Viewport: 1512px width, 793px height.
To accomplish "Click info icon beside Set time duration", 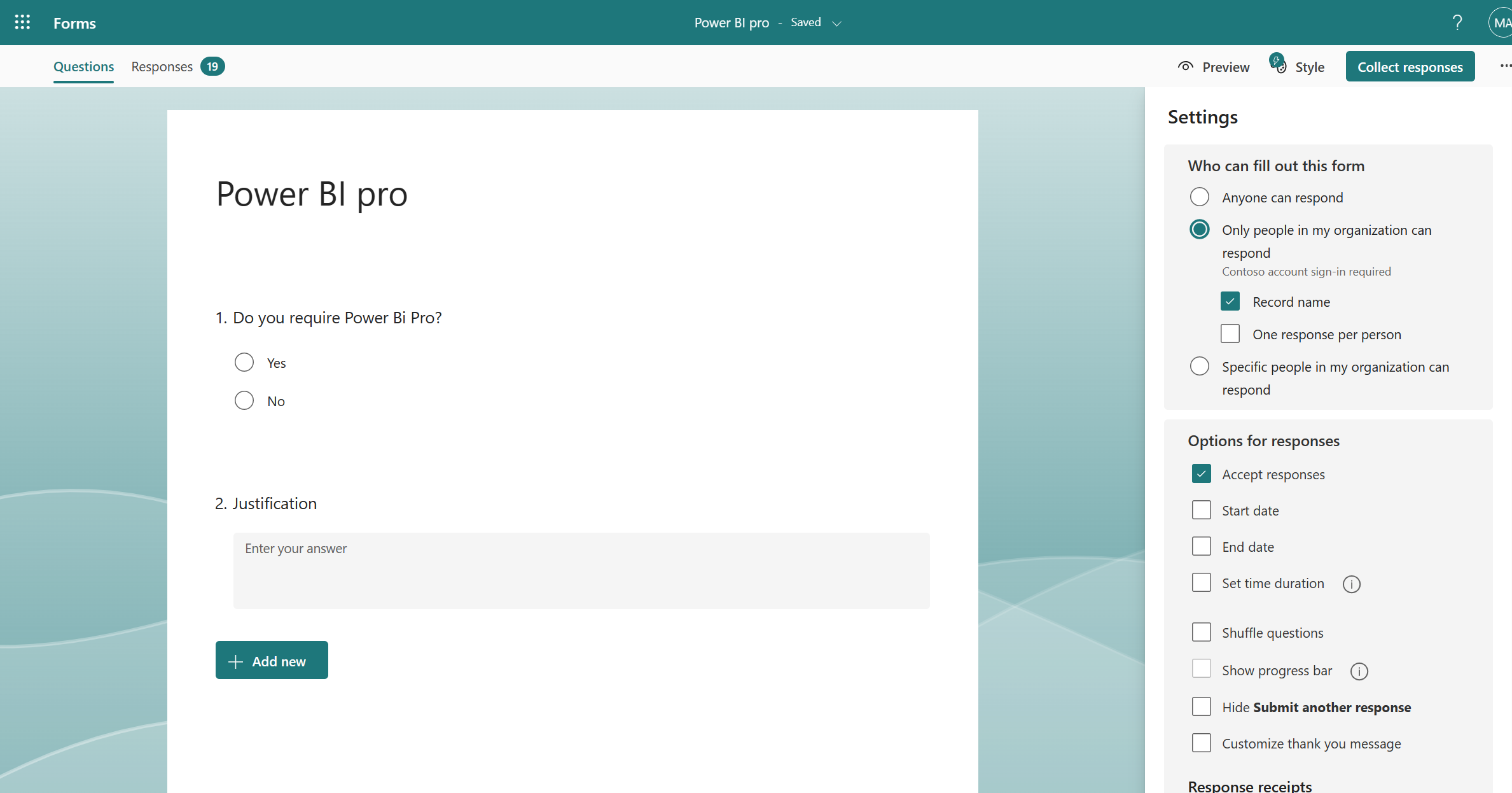I will pyautogui.click(x=1351, y=584).
